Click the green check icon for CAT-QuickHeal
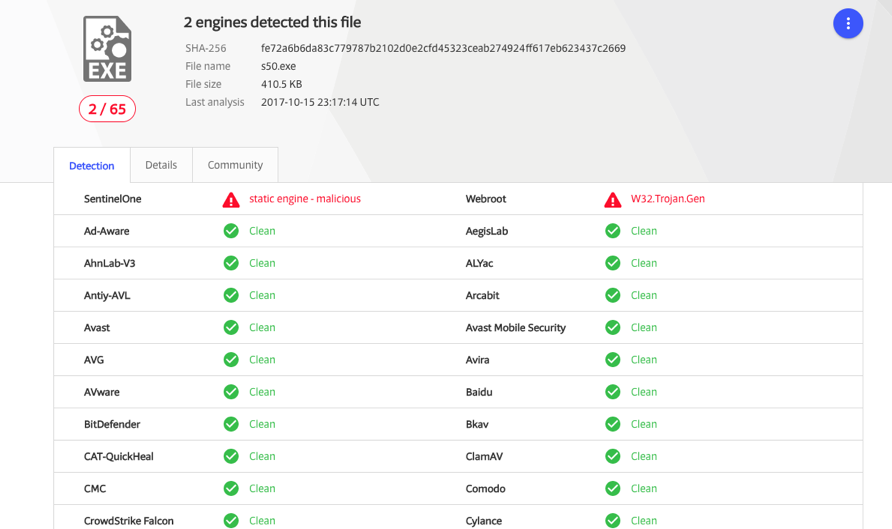The height and width of the screenshot is (529, 892). (231, 456)
